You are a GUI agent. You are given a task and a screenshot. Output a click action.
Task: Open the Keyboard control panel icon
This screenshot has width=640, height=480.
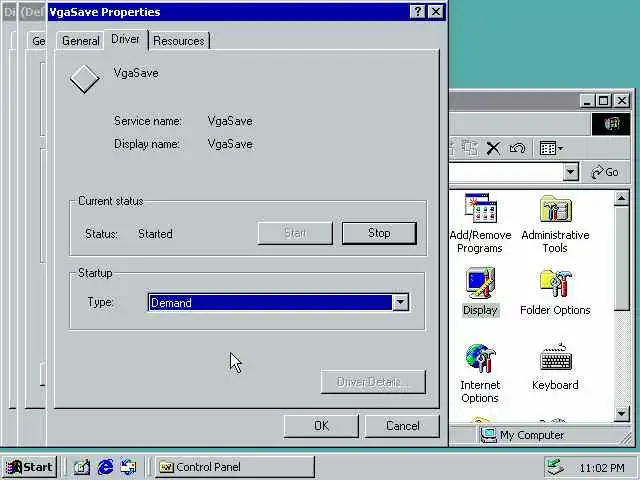[555, 367]
